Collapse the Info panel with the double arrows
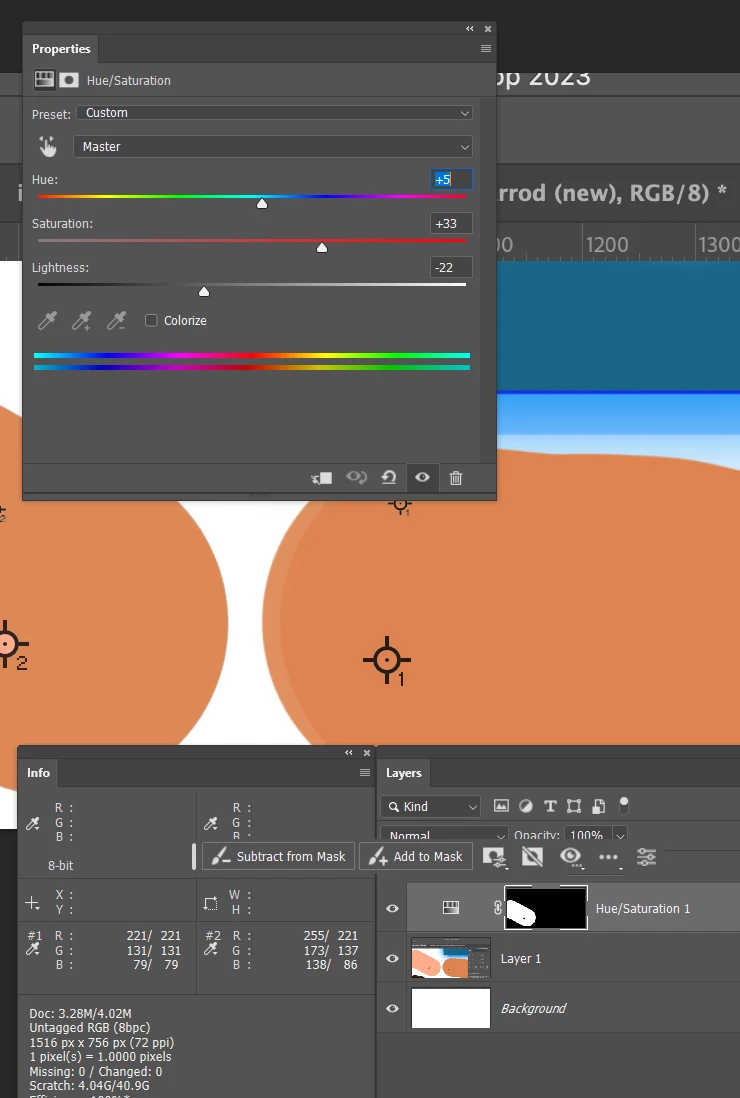Screen dimensions: 740x1098 pyautogui.click(x=349, y=753)
